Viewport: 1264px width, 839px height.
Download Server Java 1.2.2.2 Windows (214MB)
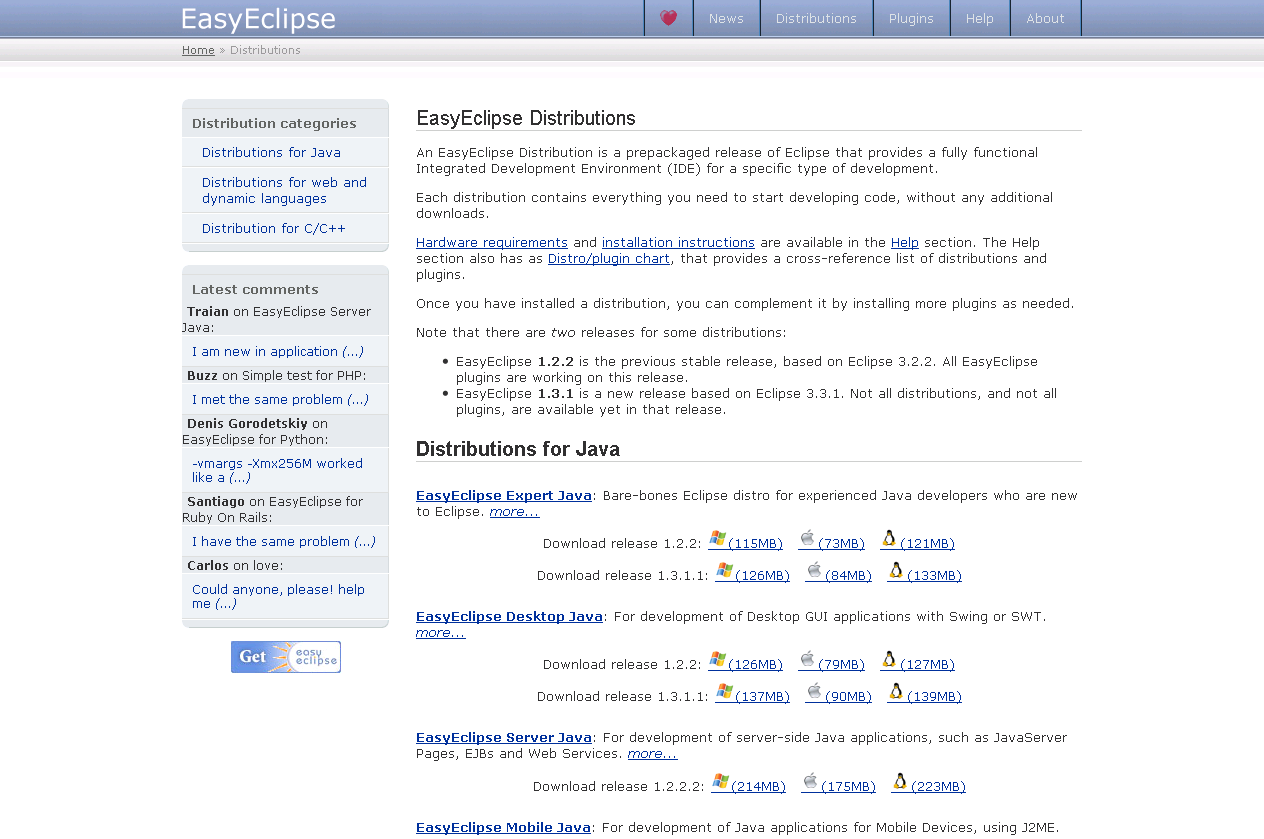click(758, 787)
